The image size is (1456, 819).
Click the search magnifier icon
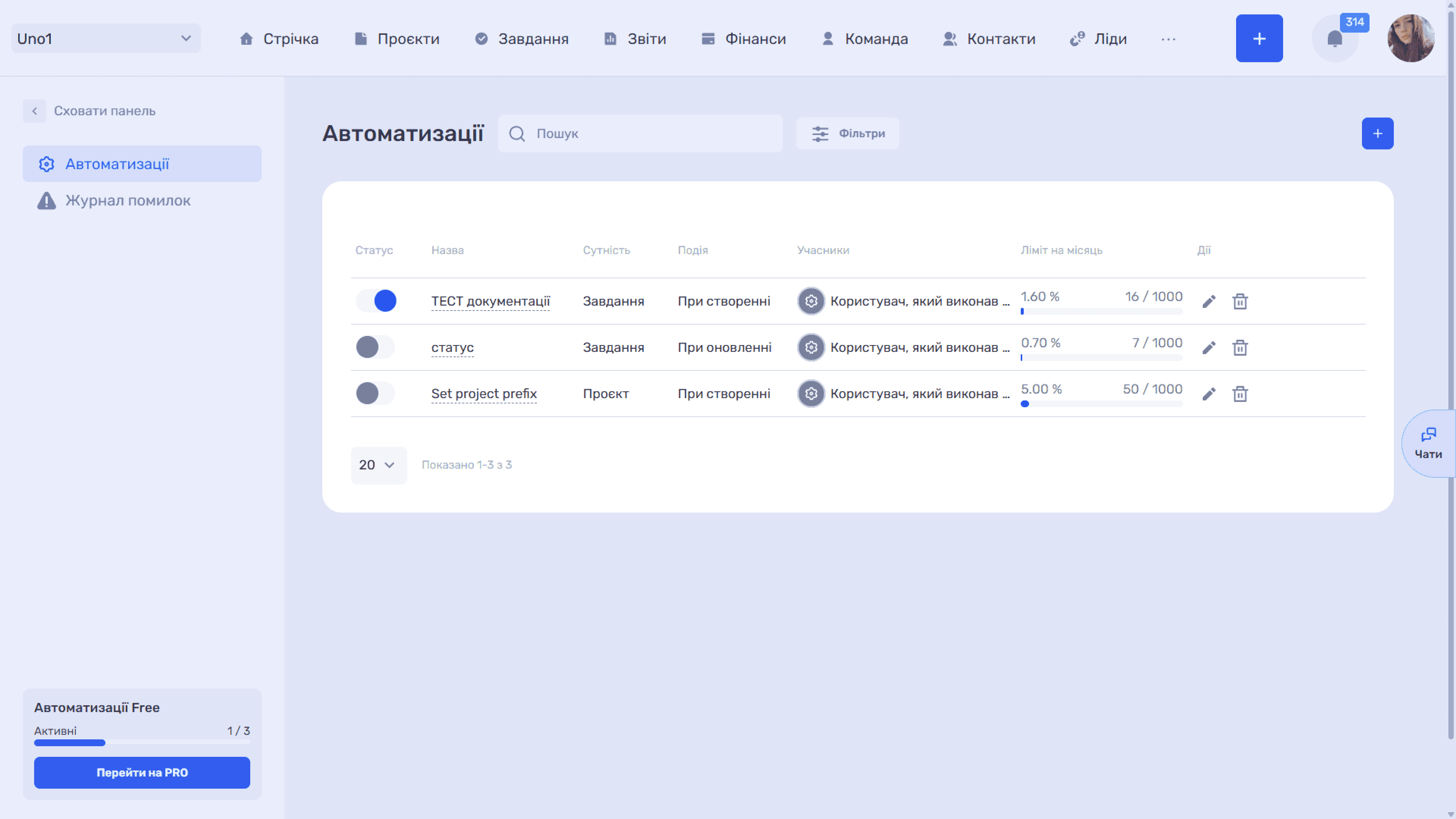tap(516, 133)
